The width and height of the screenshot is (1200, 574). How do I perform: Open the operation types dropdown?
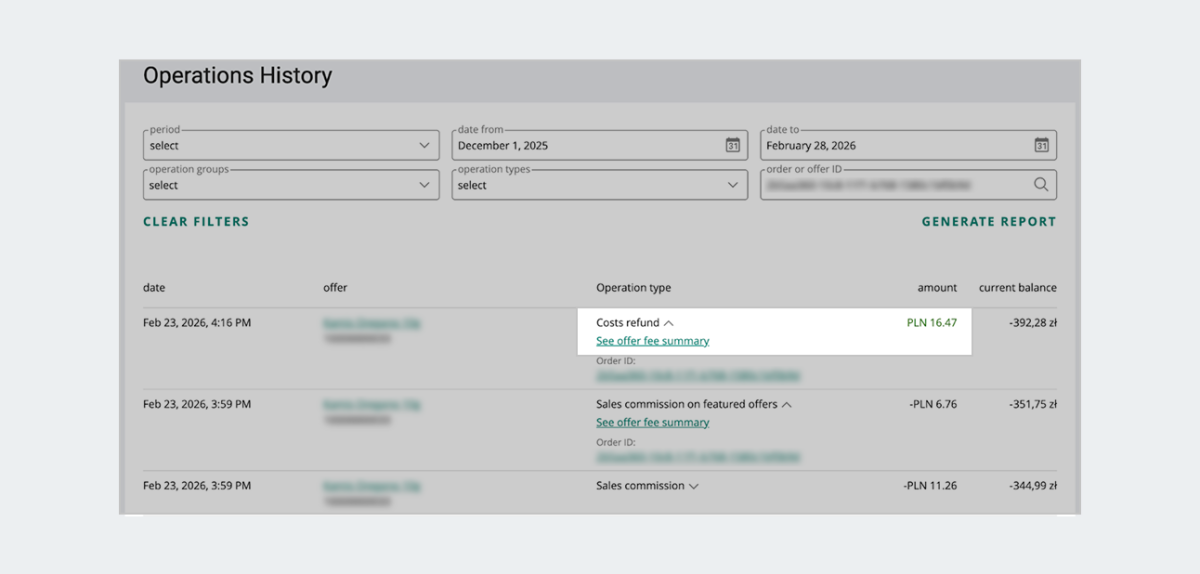[x=599, y=185]
